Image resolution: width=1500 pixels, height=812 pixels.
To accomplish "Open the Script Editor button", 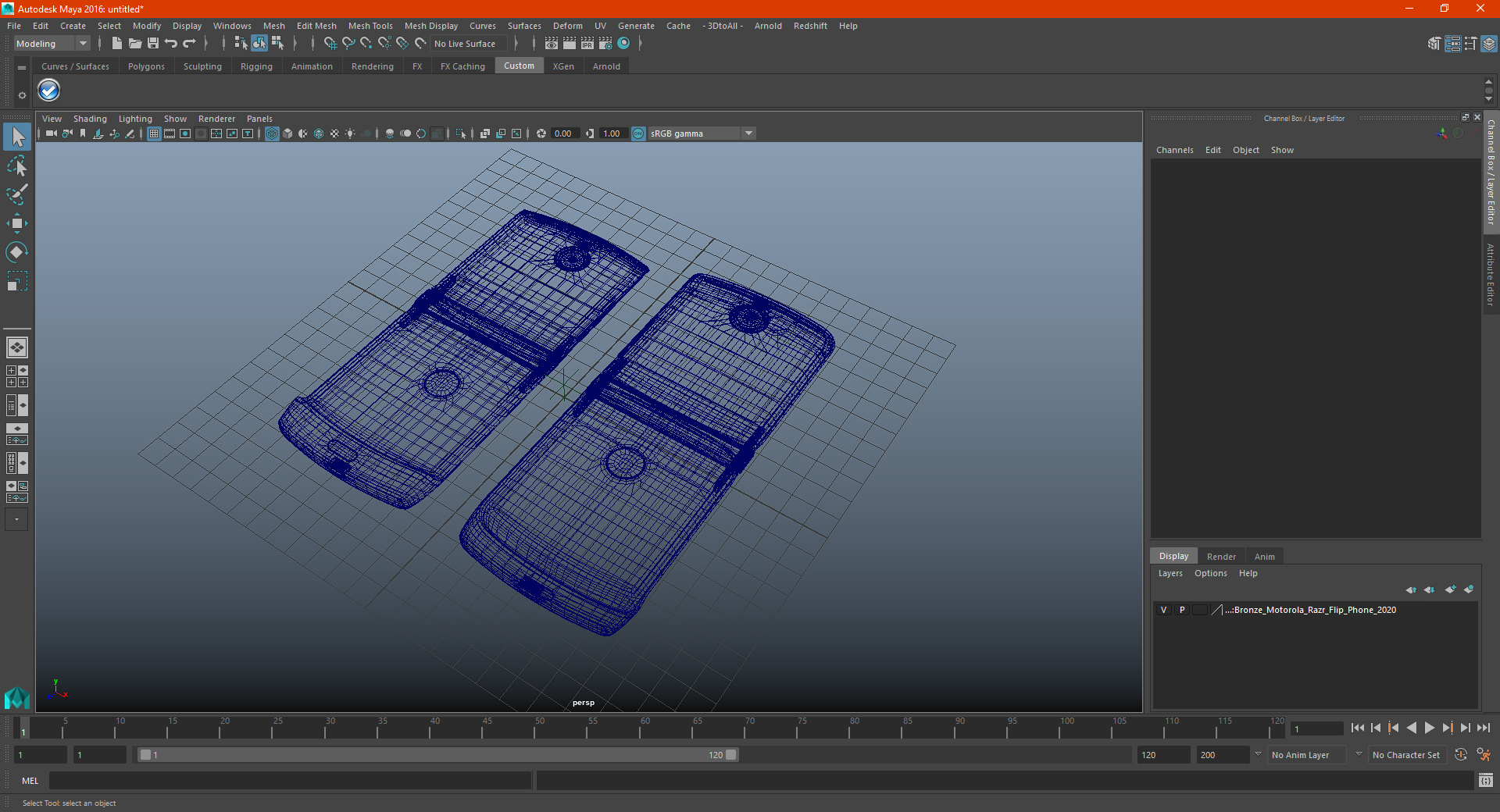I will pos(1486,780).
